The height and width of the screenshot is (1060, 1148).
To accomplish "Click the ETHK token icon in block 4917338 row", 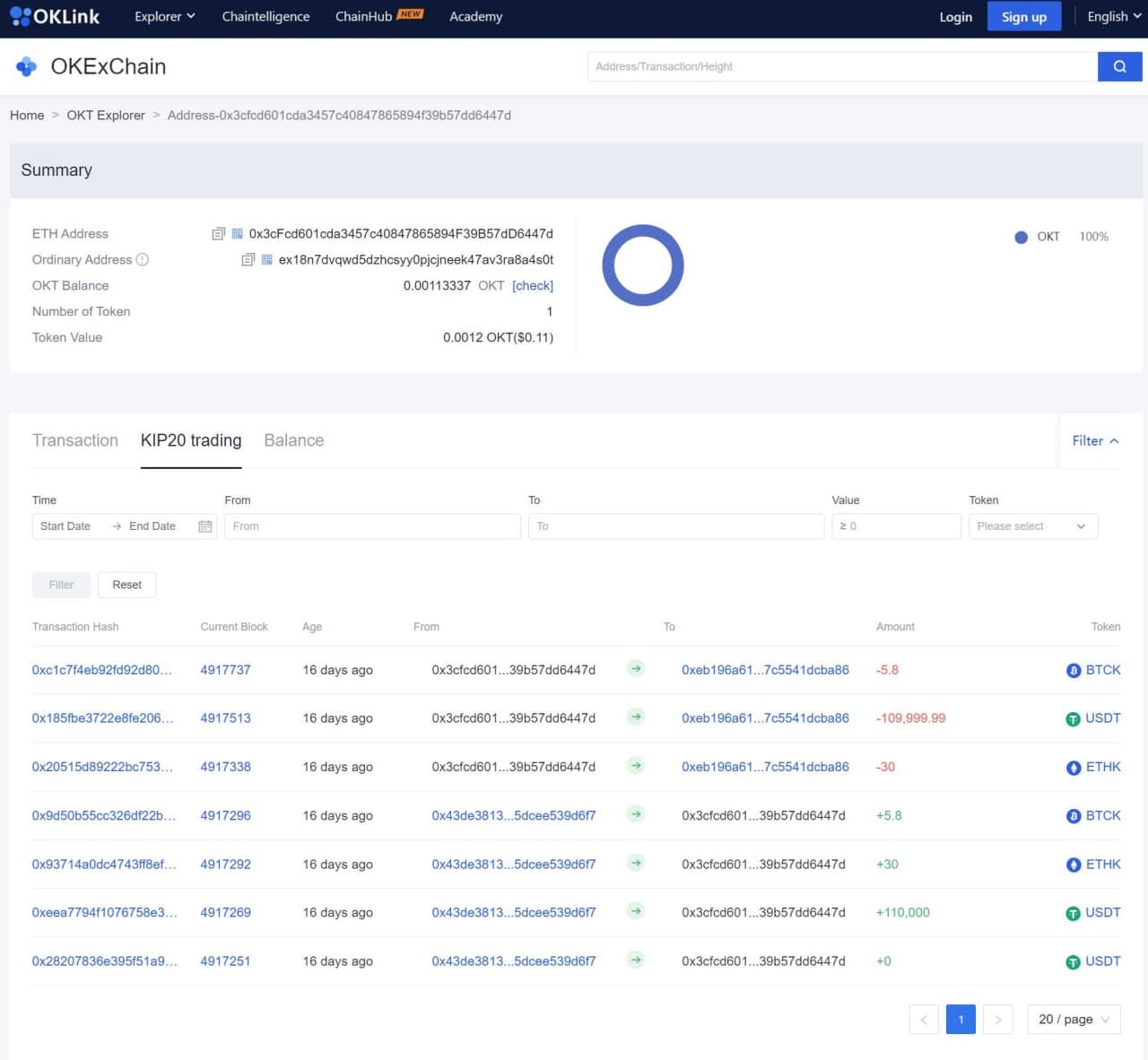I will (1073, 768).
